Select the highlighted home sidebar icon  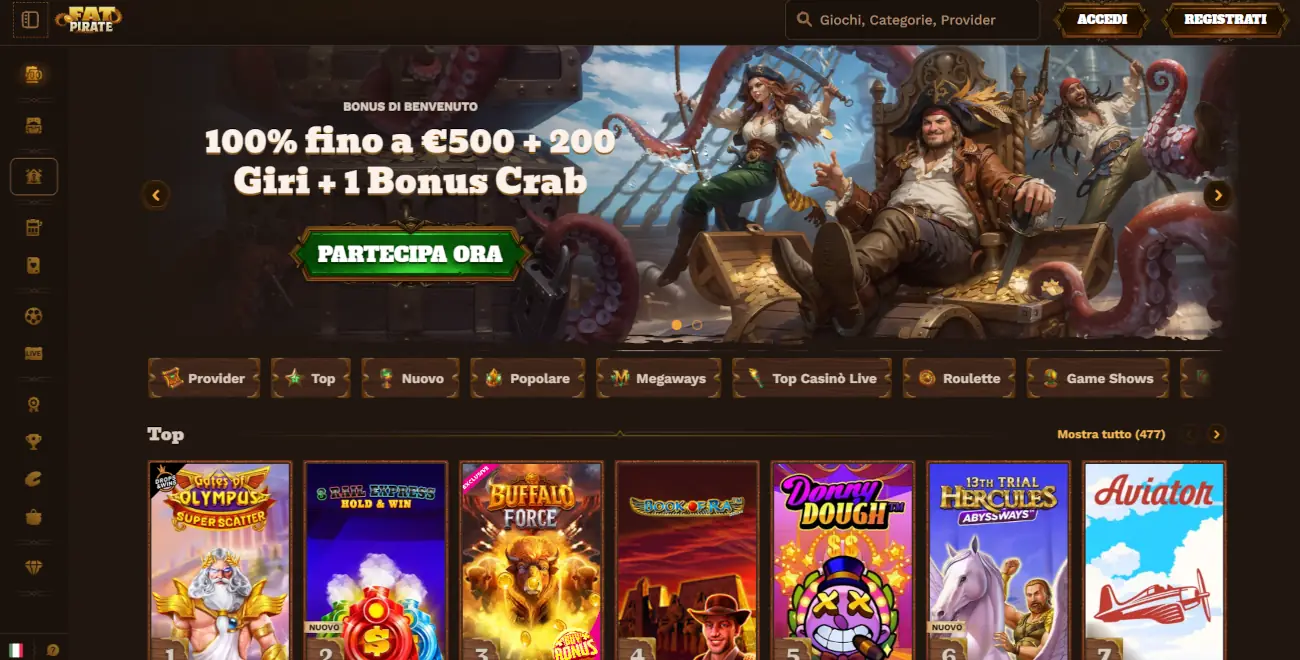pyautogui.click(x=34, y=177)
